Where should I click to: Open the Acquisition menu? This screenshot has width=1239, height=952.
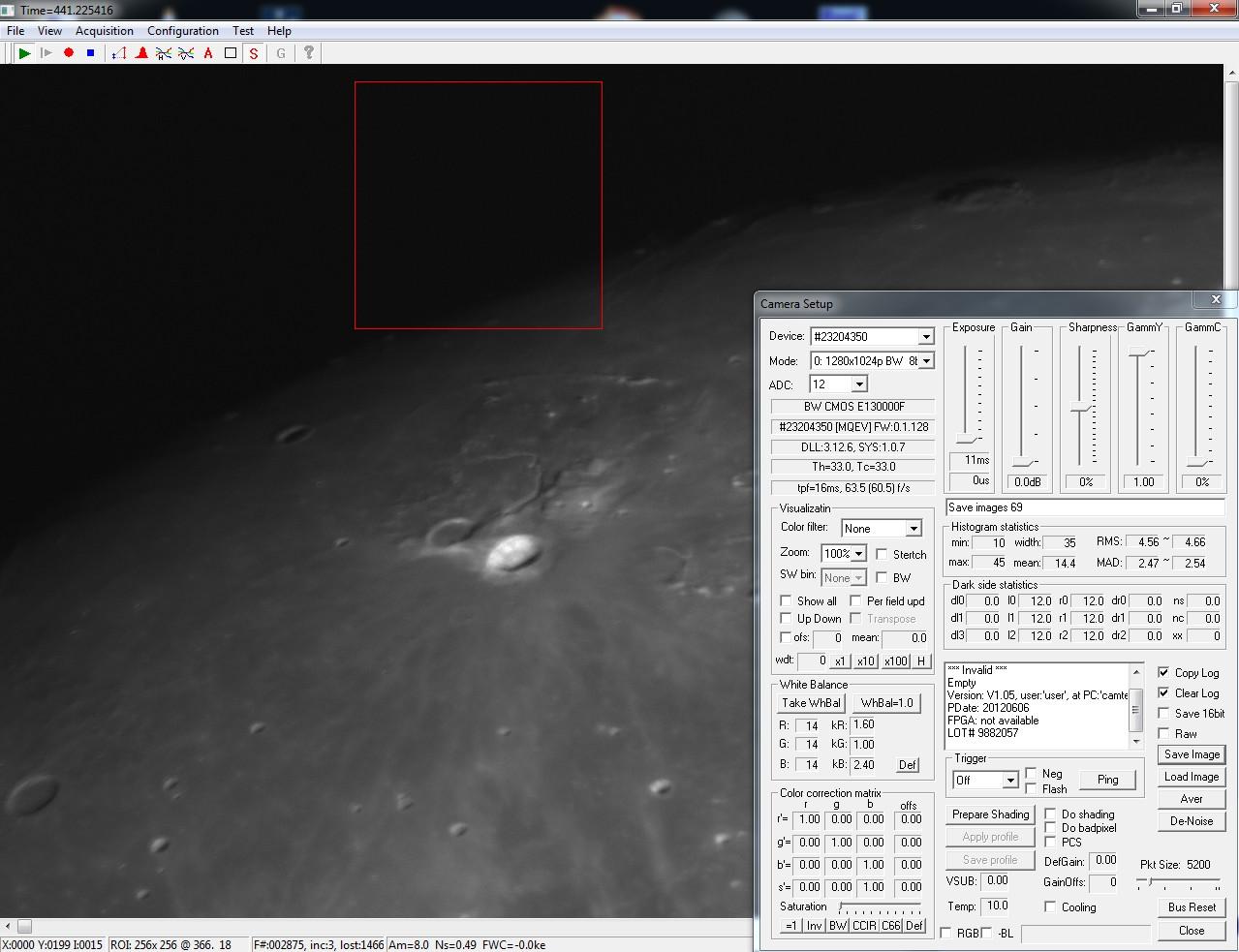[105, 31]
